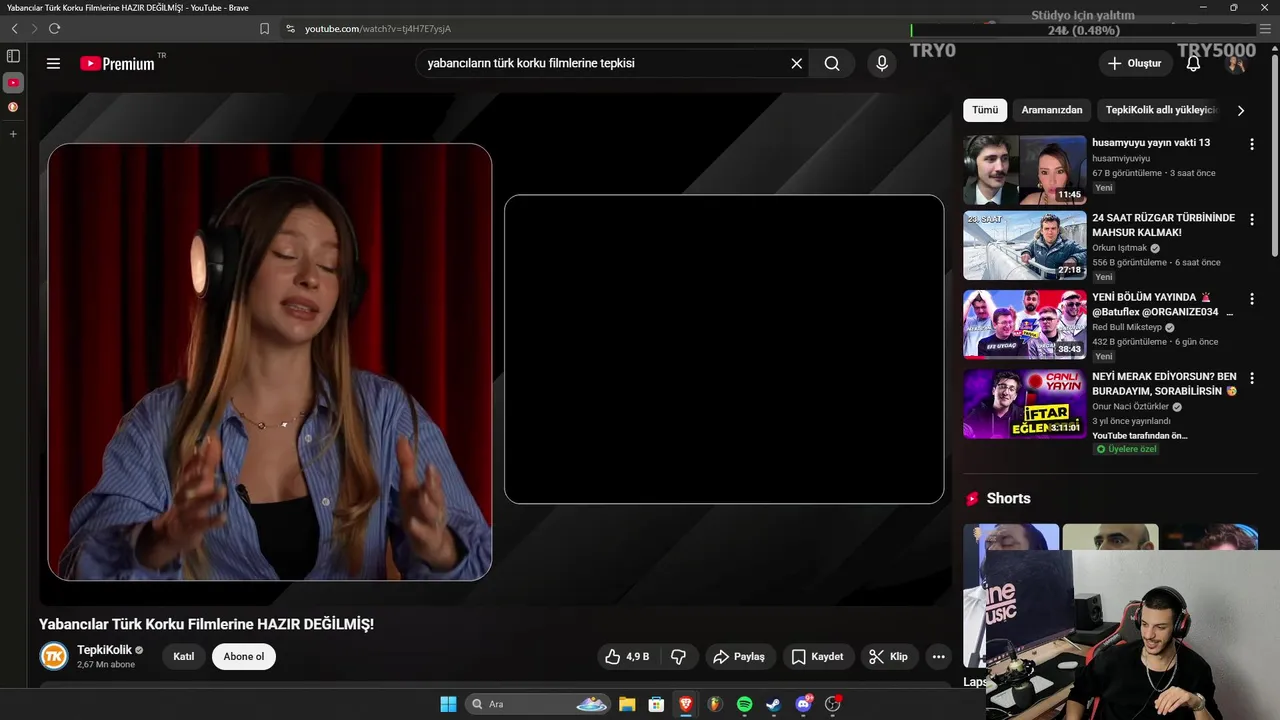Open Microsoft Store from taskbar
This screenshot has height=720, width=1280.
pyautogui.click(x=656, y=704)
